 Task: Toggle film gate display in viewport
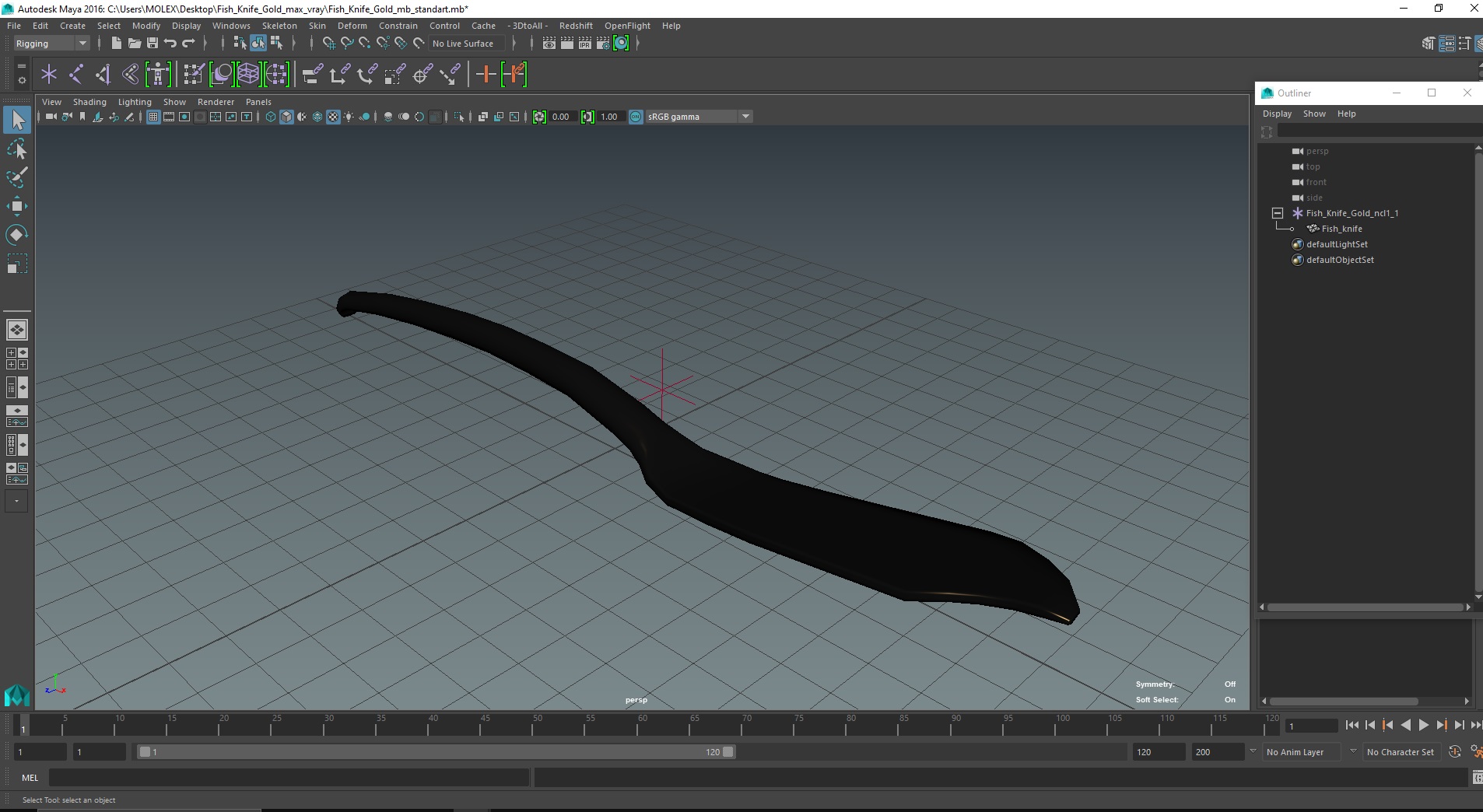(x=169, y=117)
